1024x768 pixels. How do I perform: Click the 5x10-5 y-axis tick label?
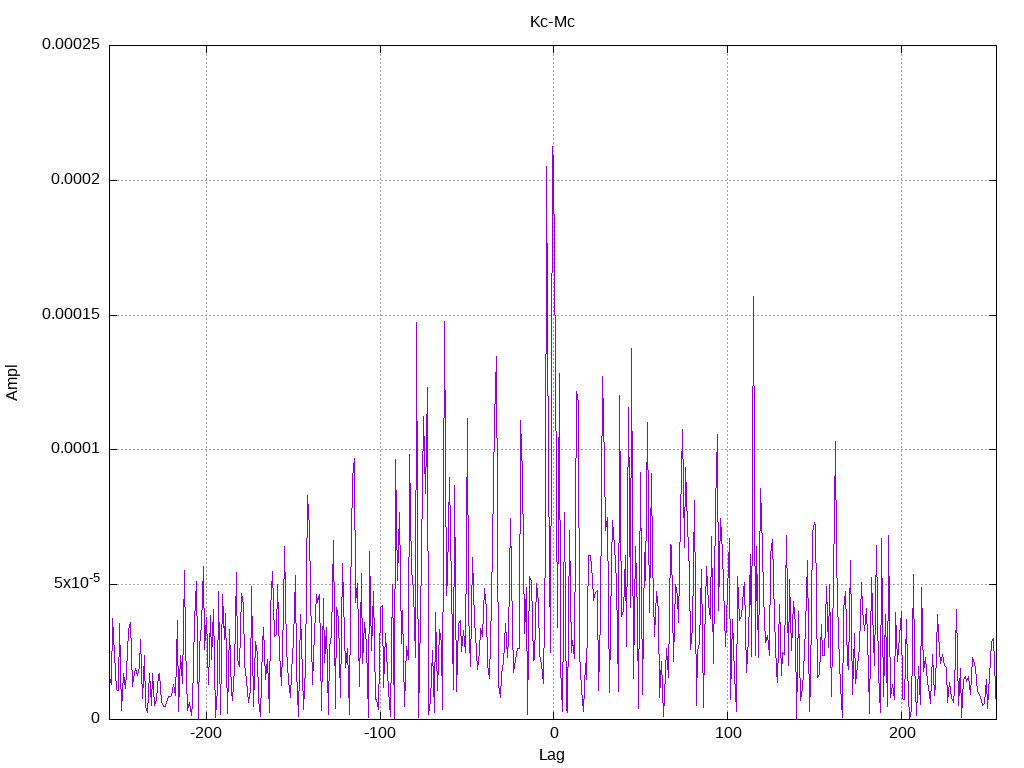[x=77, y=582]
